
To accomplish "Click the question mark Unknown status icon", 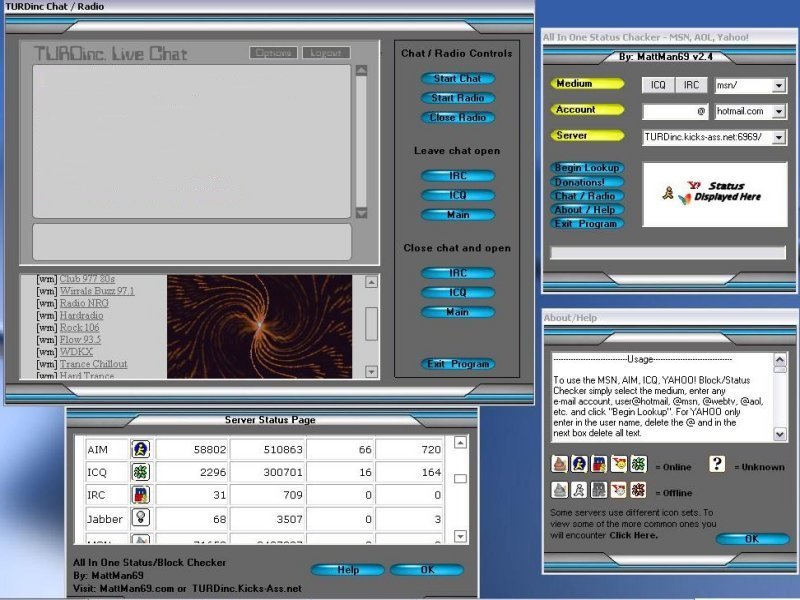I will pos(717,464).
